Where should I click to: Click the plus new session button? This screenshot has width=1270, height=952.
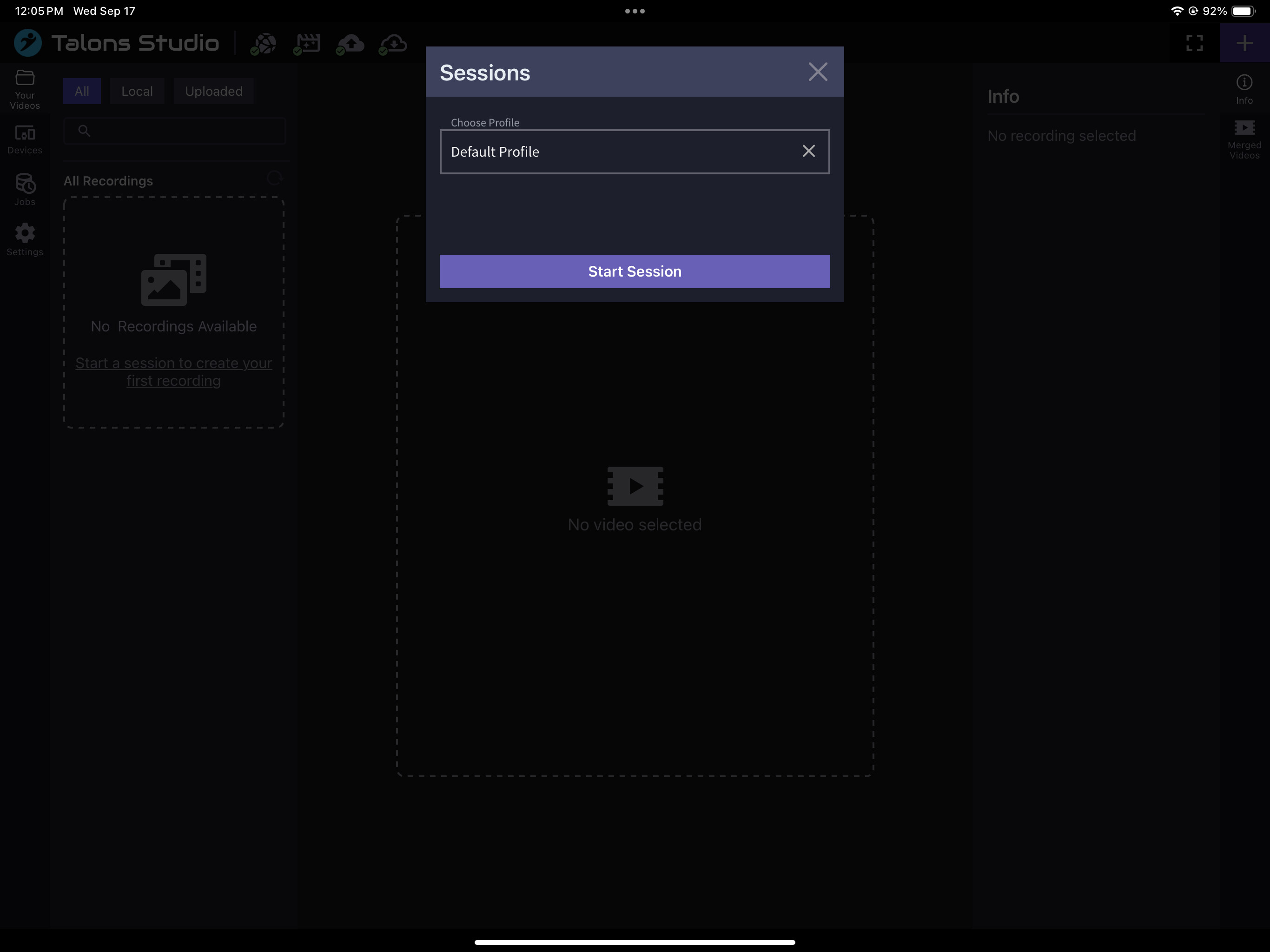(1244, 43)
